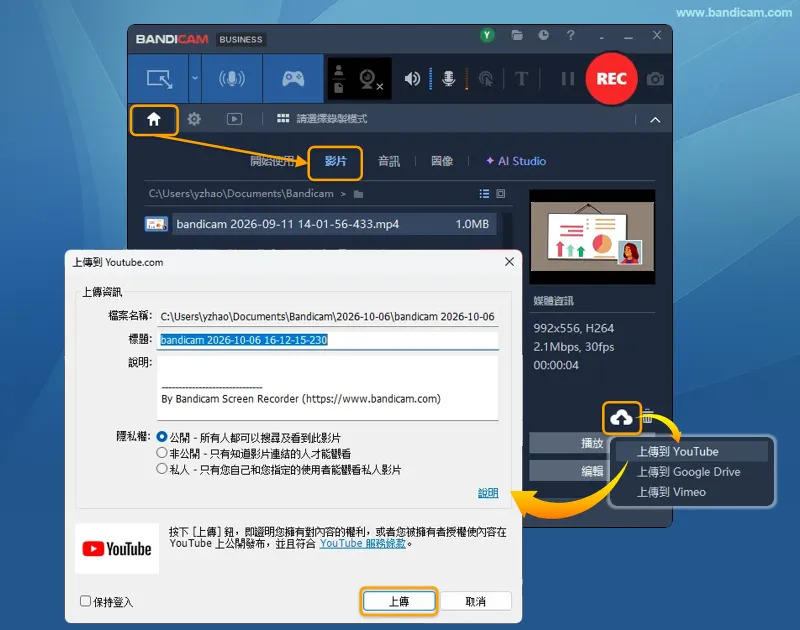This screenshot has height=630, width=800.
Task: Toggle text overlay T icon
Action: 521,79
